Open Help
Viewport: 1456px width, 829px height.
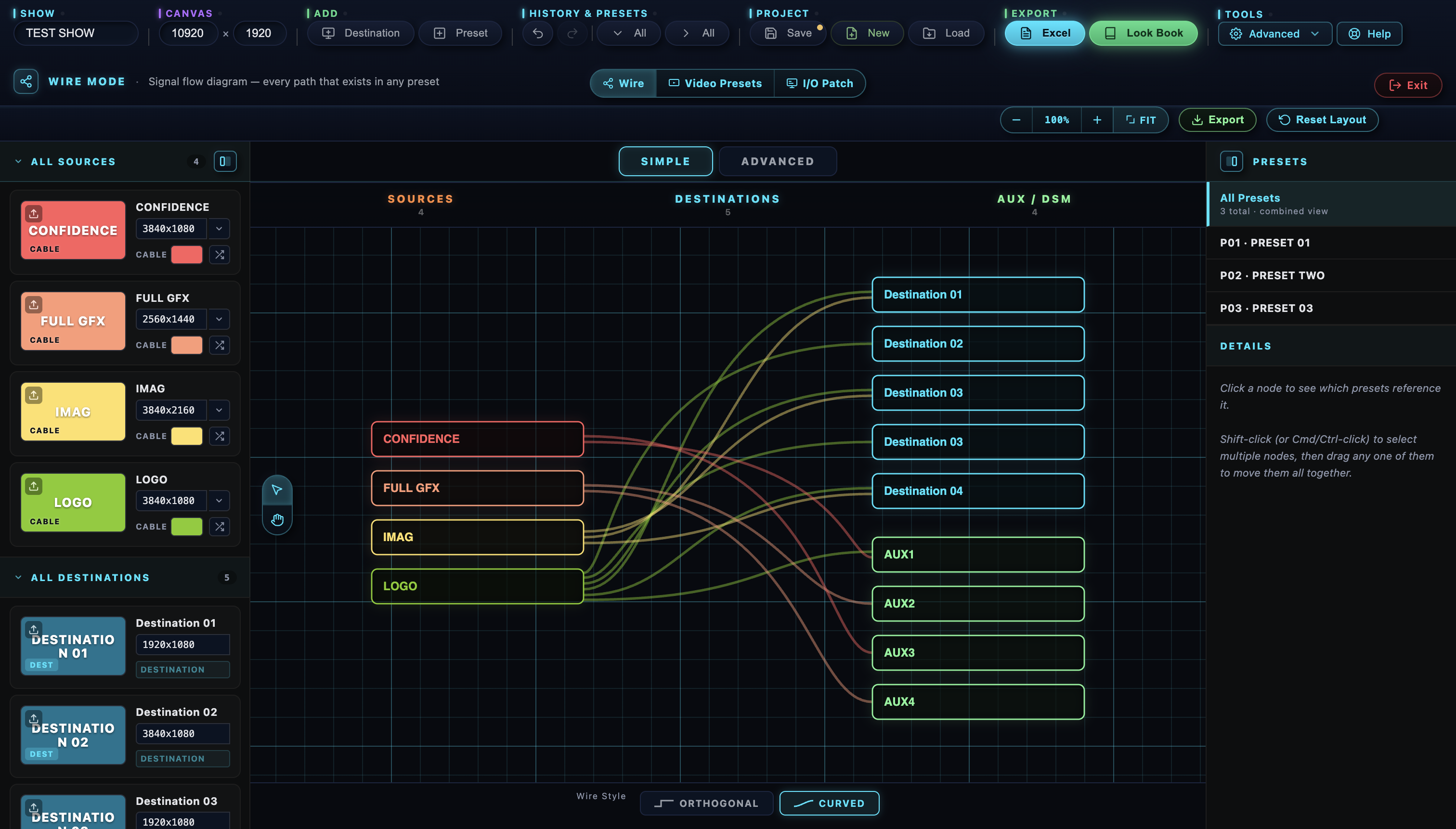[x=1369, y=34]
